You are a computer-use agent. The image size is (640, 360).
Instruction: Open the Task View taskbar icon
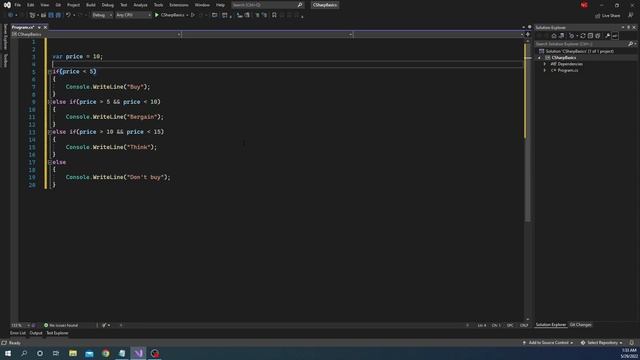tap(56, 353)
